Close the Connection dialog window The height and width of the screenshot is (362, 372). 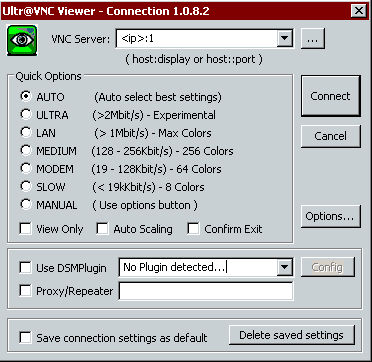click(359, 11)
